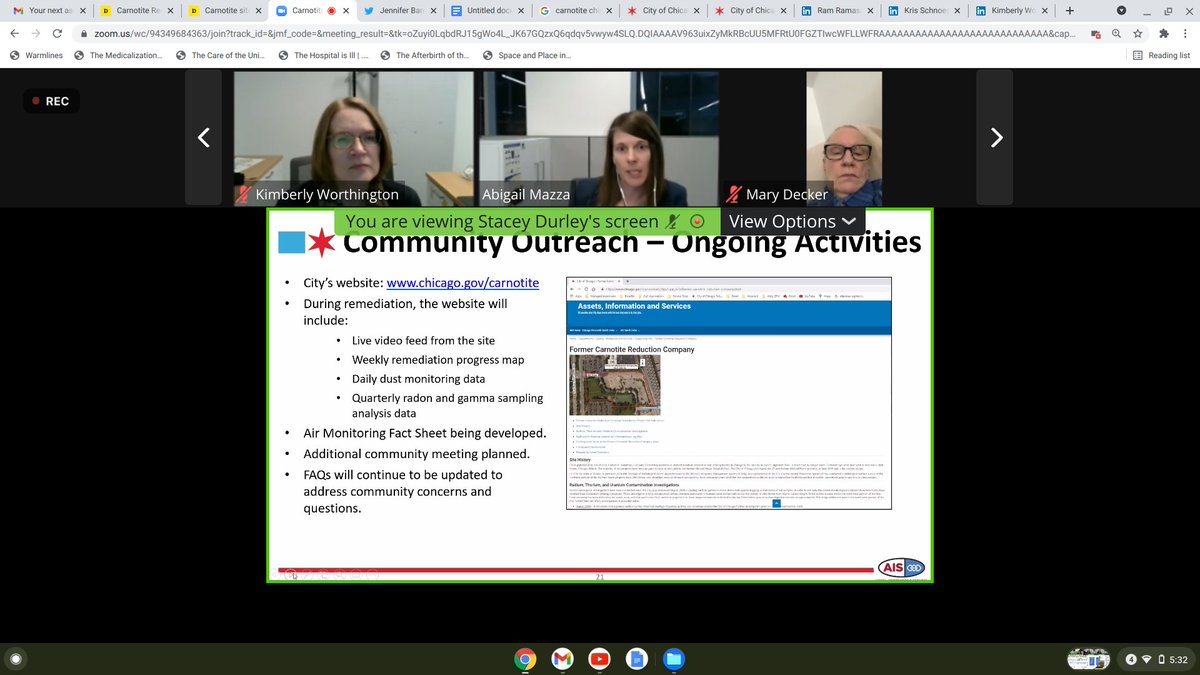The height and width of the screenshot is (675, 1200).
Task: Open The Care of the Uni bookmark
Action: pos(223,55)
